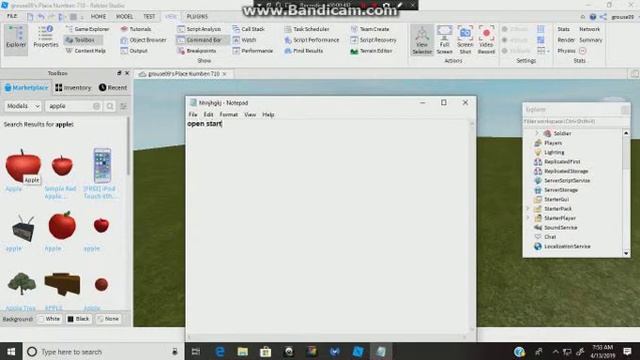Open Notepad File menu

click(193, 115)
